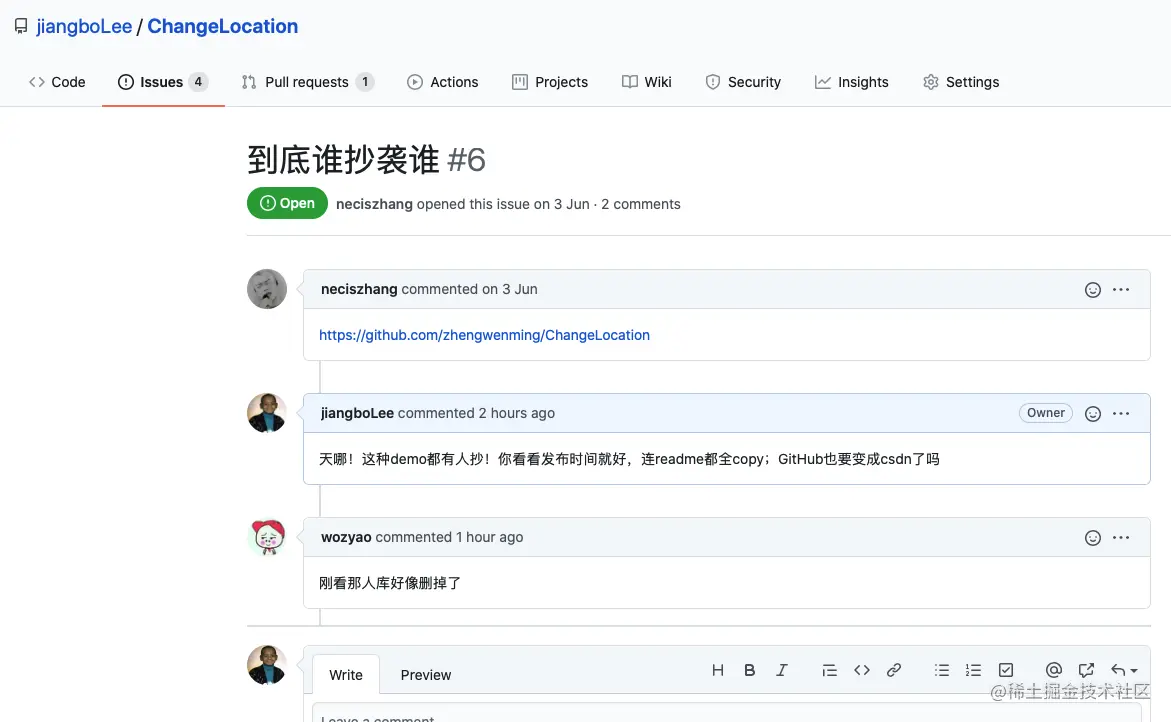The width and height of the screenshot is (1171, 722).
Task: Click wozyao's comment text 刚看那人库好像删掉了
Action: pos(390,583)
